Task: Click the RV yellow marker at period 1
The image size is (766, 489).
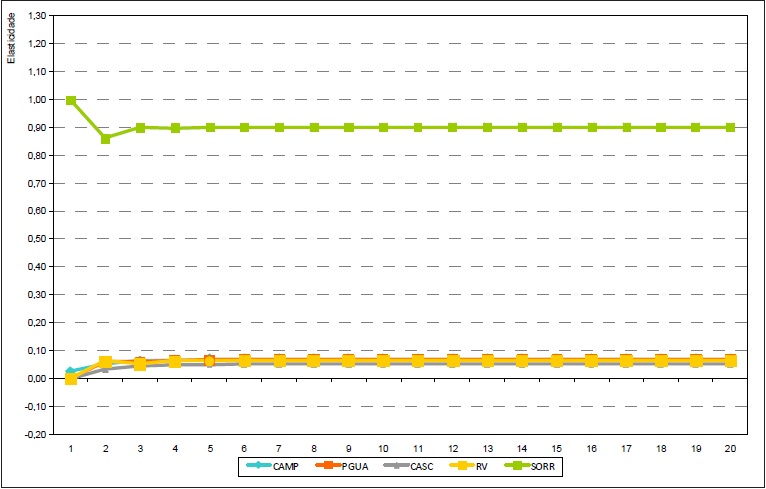Action: 71,379
